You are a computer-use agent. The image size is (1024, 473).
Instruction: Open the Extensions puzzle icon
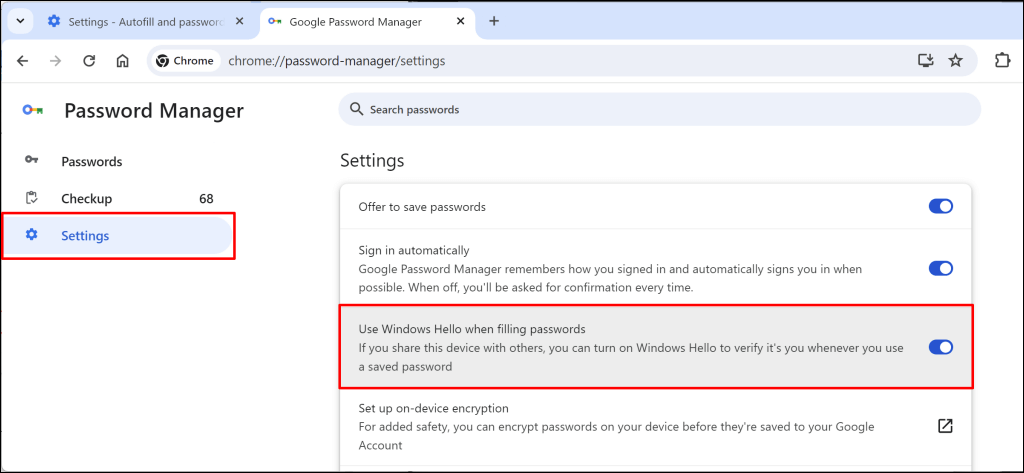tap(1003, 60)
